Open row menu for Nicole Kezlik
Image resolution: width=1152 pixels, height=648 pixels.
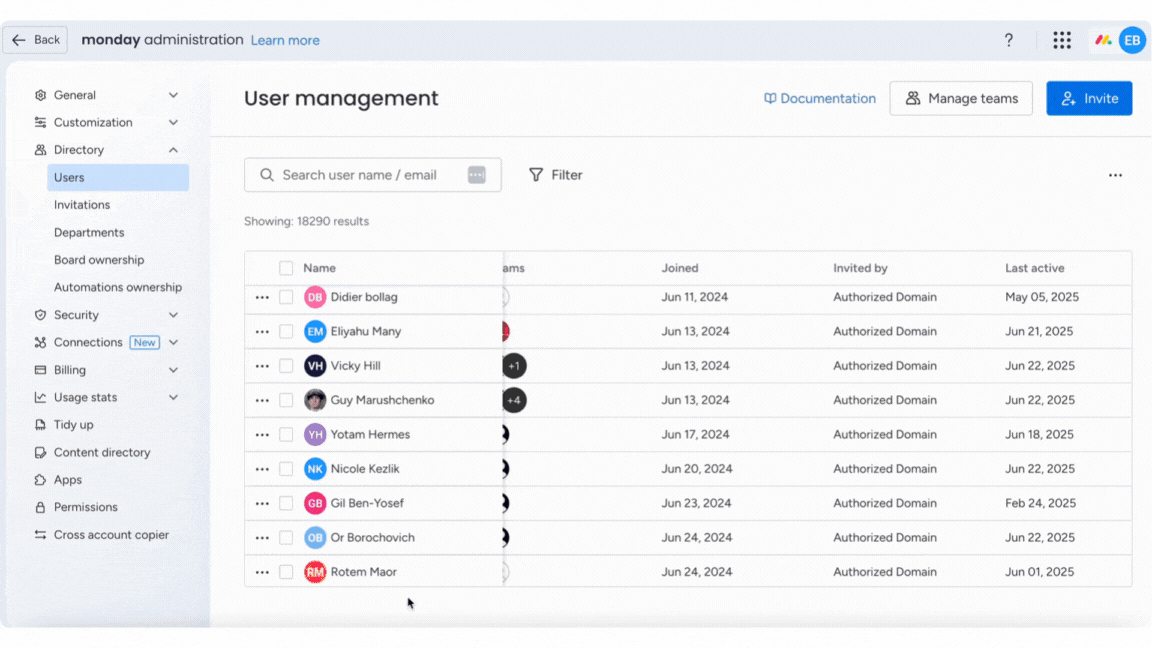(262, 469)
